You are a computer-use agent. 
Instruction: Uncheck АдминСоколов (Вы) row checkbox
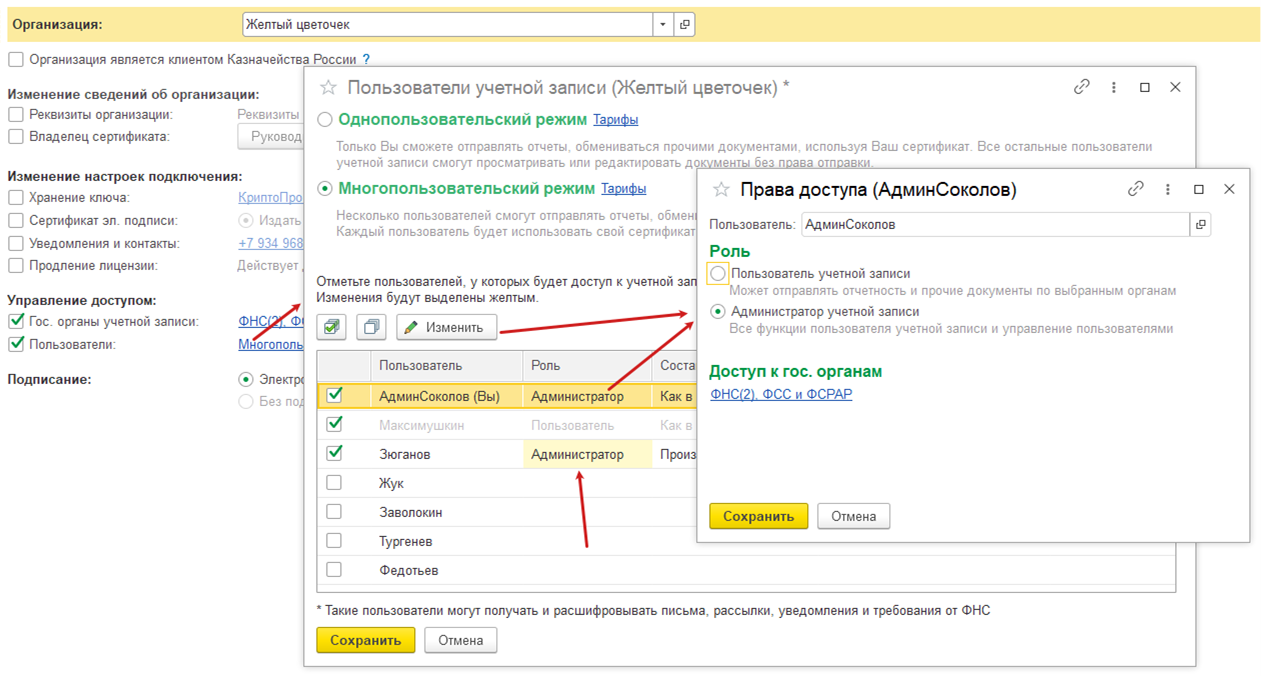click(334, 395)
